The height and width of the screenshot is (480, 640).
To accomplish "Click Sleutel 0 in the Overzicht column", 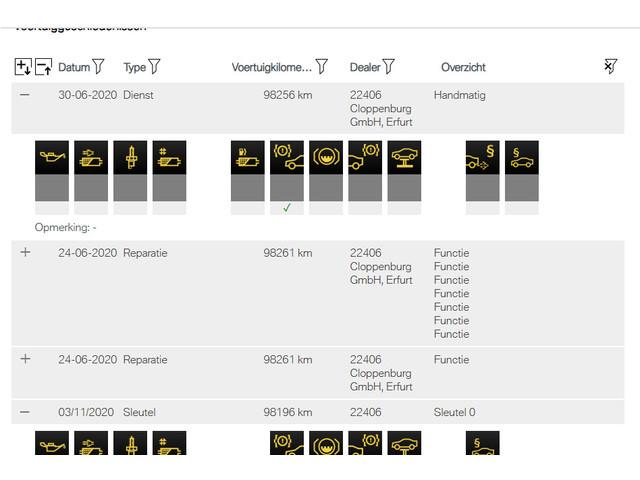I will 454,412.
